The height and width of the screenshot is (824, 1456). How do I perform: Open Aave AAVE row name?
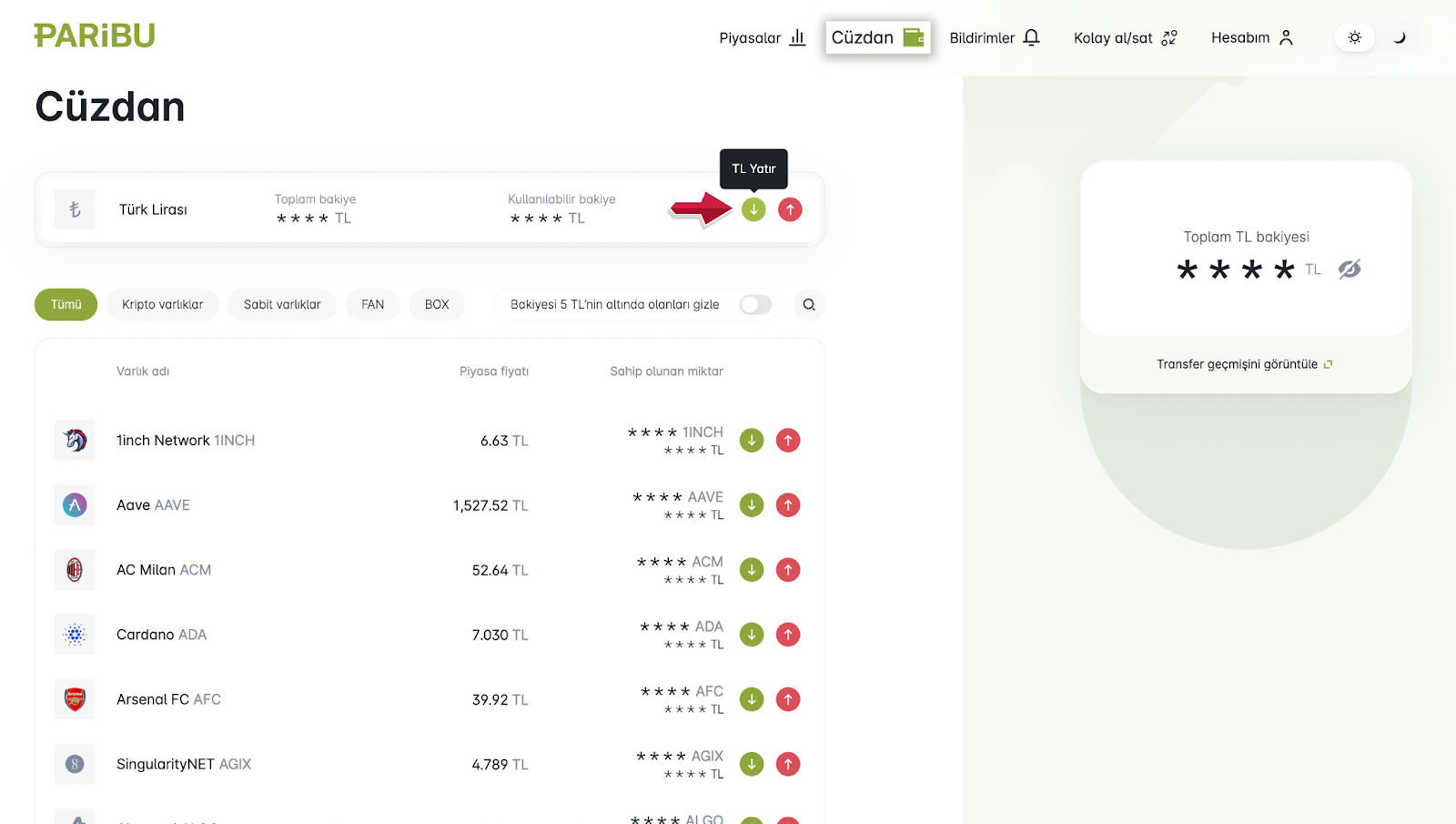click(x=153, y=505)
